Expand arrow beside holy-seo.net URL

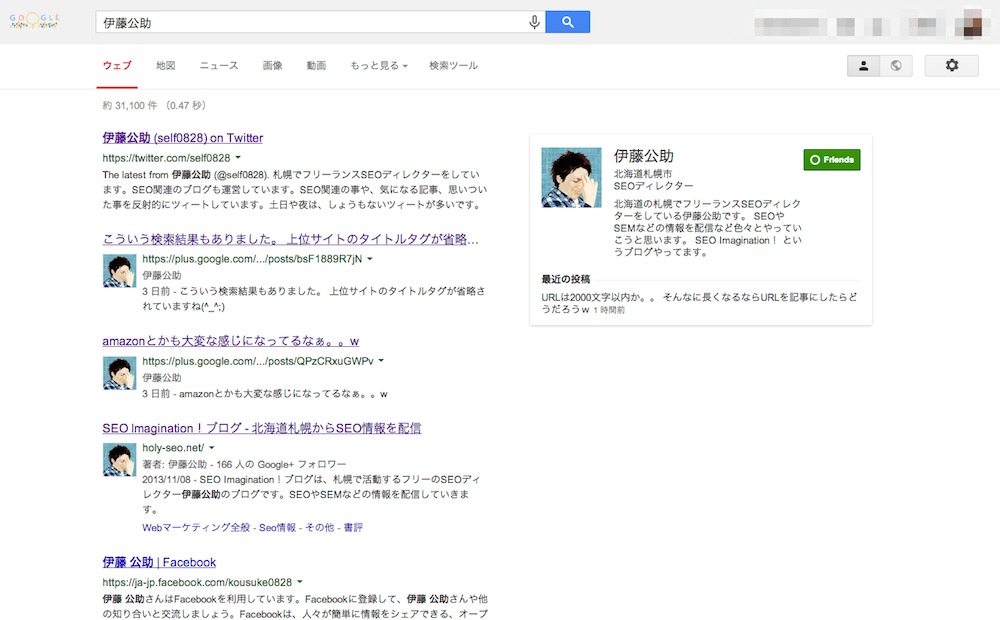pos(211,448)
